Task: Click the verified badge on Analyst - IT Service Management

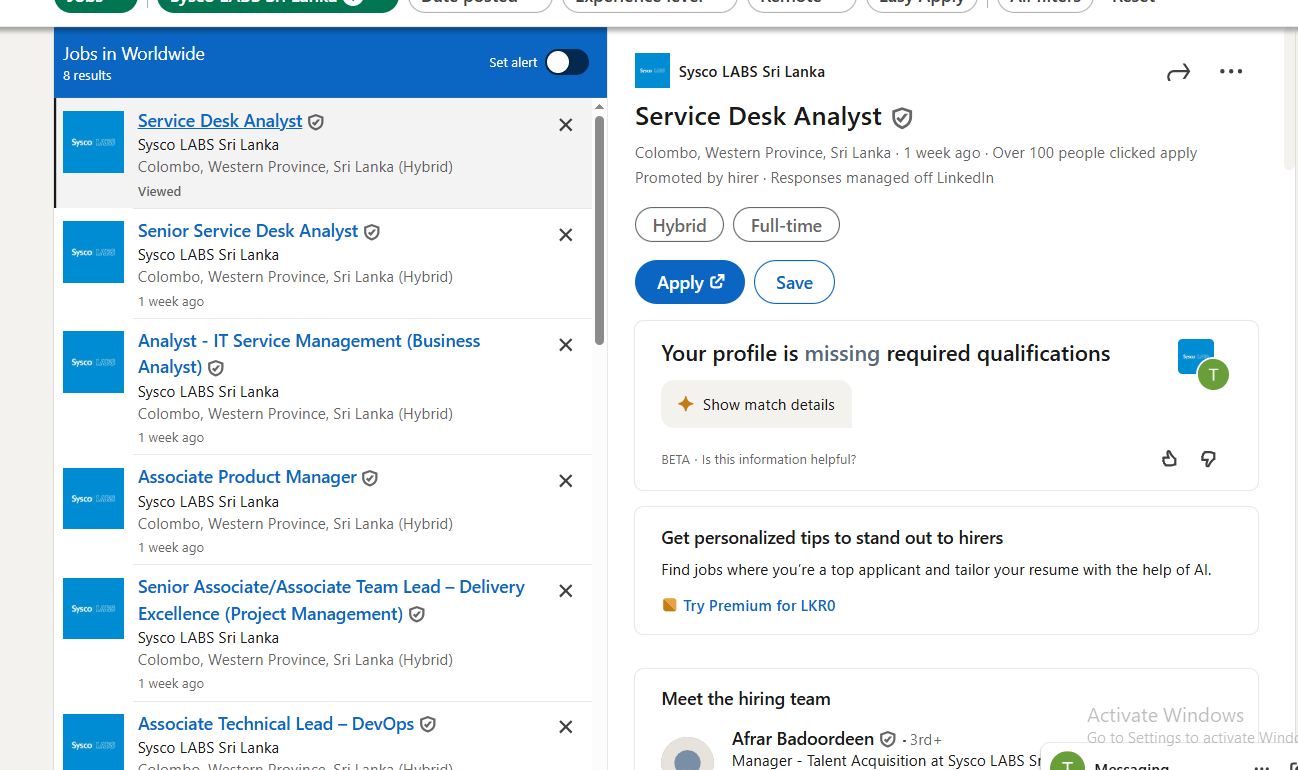Action: 216,368
